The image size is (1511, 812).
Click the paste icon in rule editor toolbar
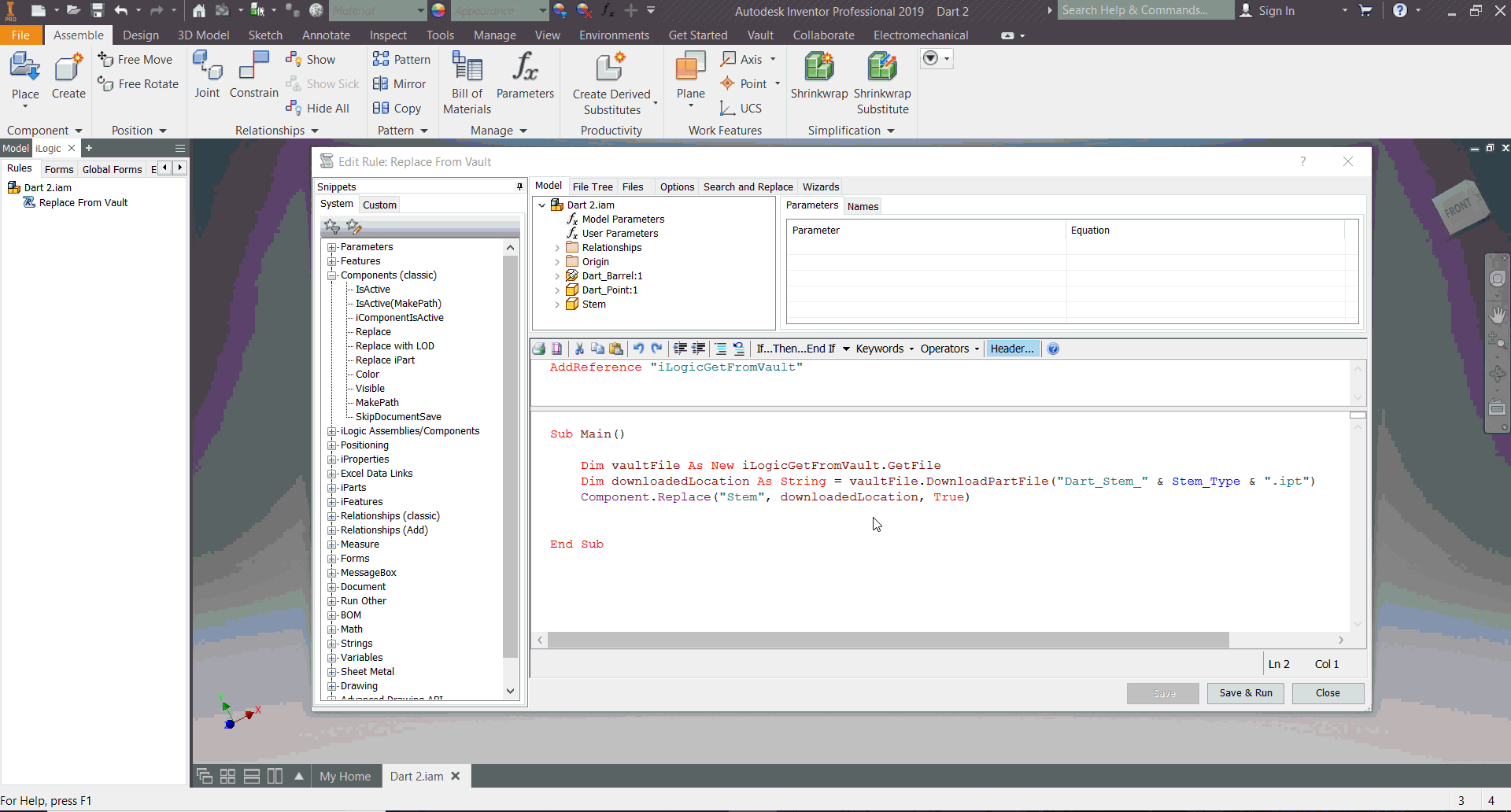(616, 349)
